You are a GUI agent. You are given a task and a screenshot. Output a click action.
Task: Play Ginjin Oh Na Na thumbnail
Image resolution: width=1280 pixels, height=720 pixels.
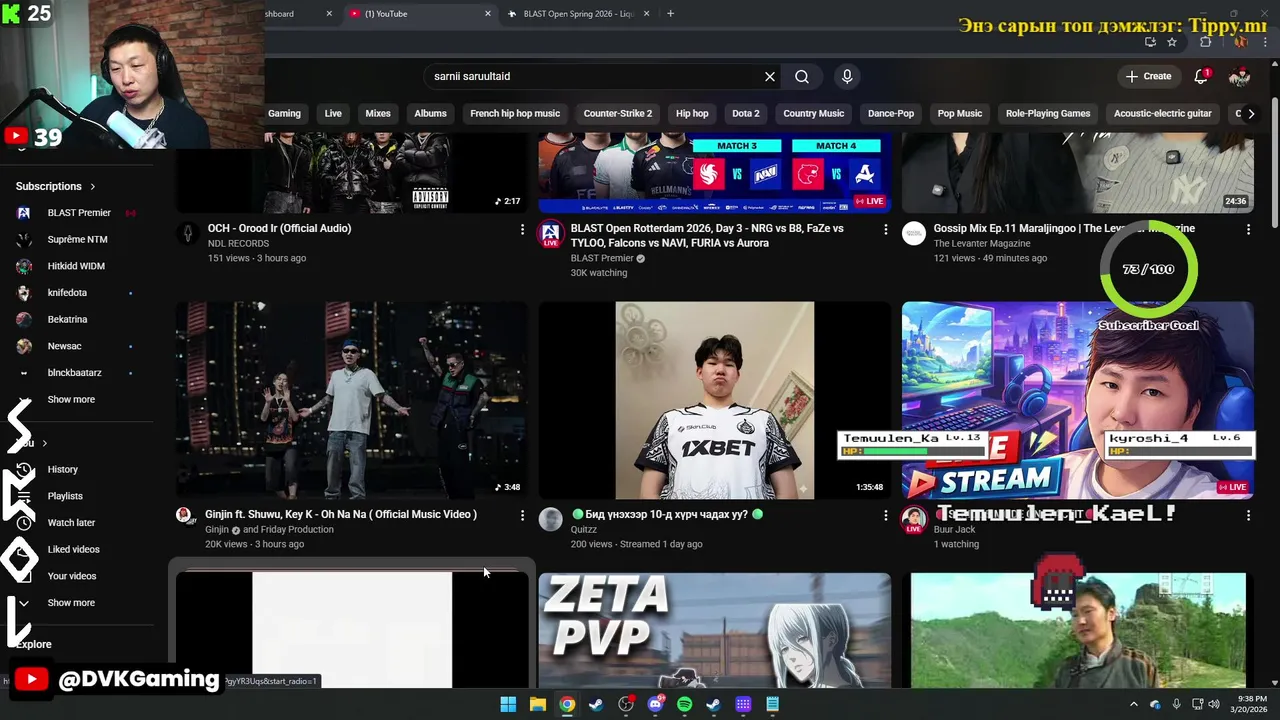(x=352, y=400)
